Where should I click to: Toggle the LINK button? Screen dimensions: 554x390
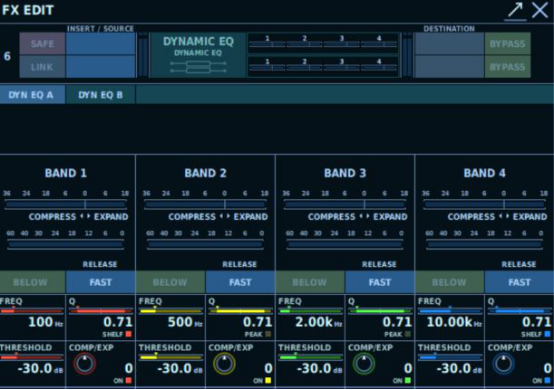[x=42, y=67]
